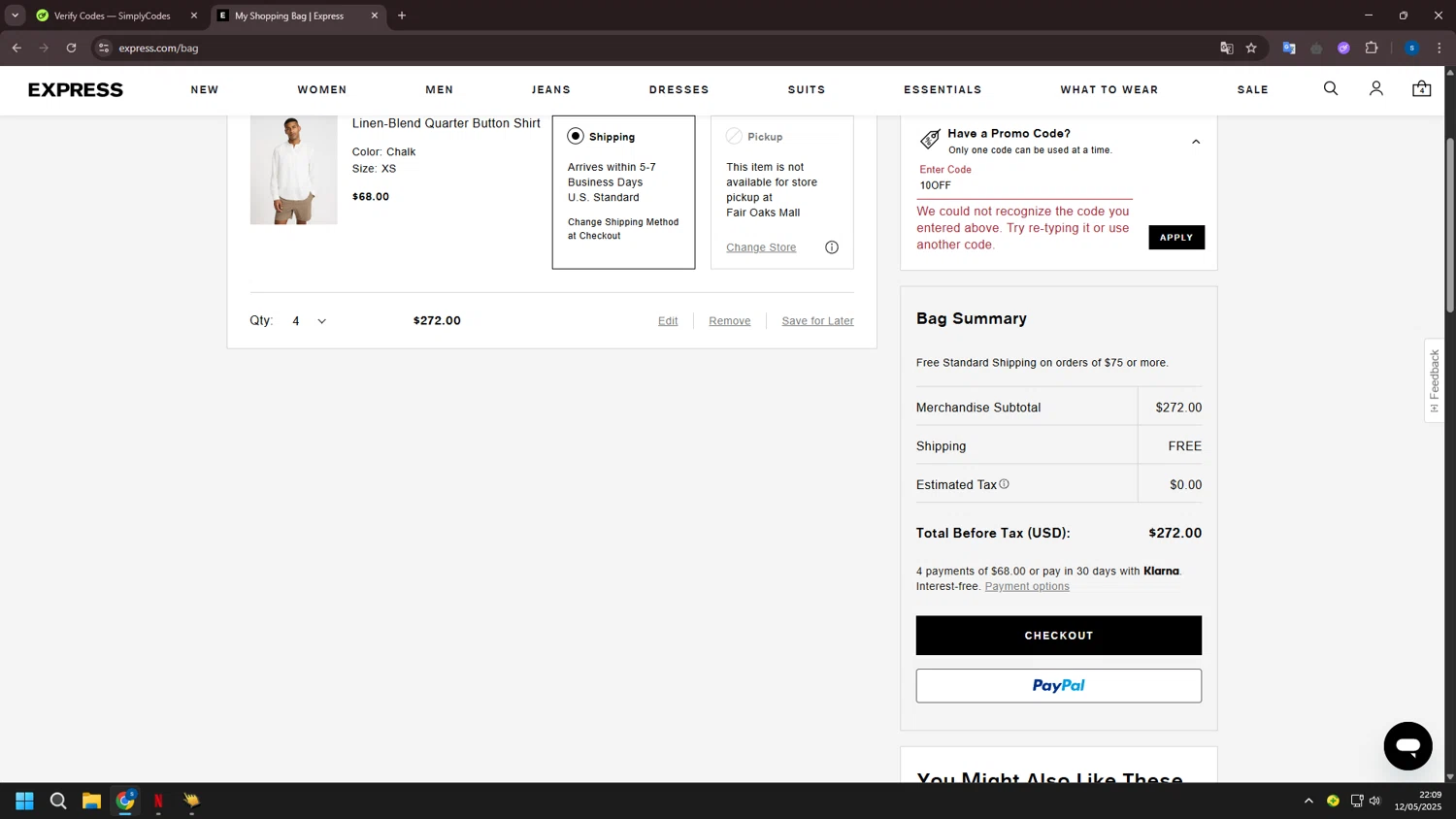Screen dimensions: 1456x819
Task: Reload the current page
Action: pyautogui.click(x=71, y=48)
